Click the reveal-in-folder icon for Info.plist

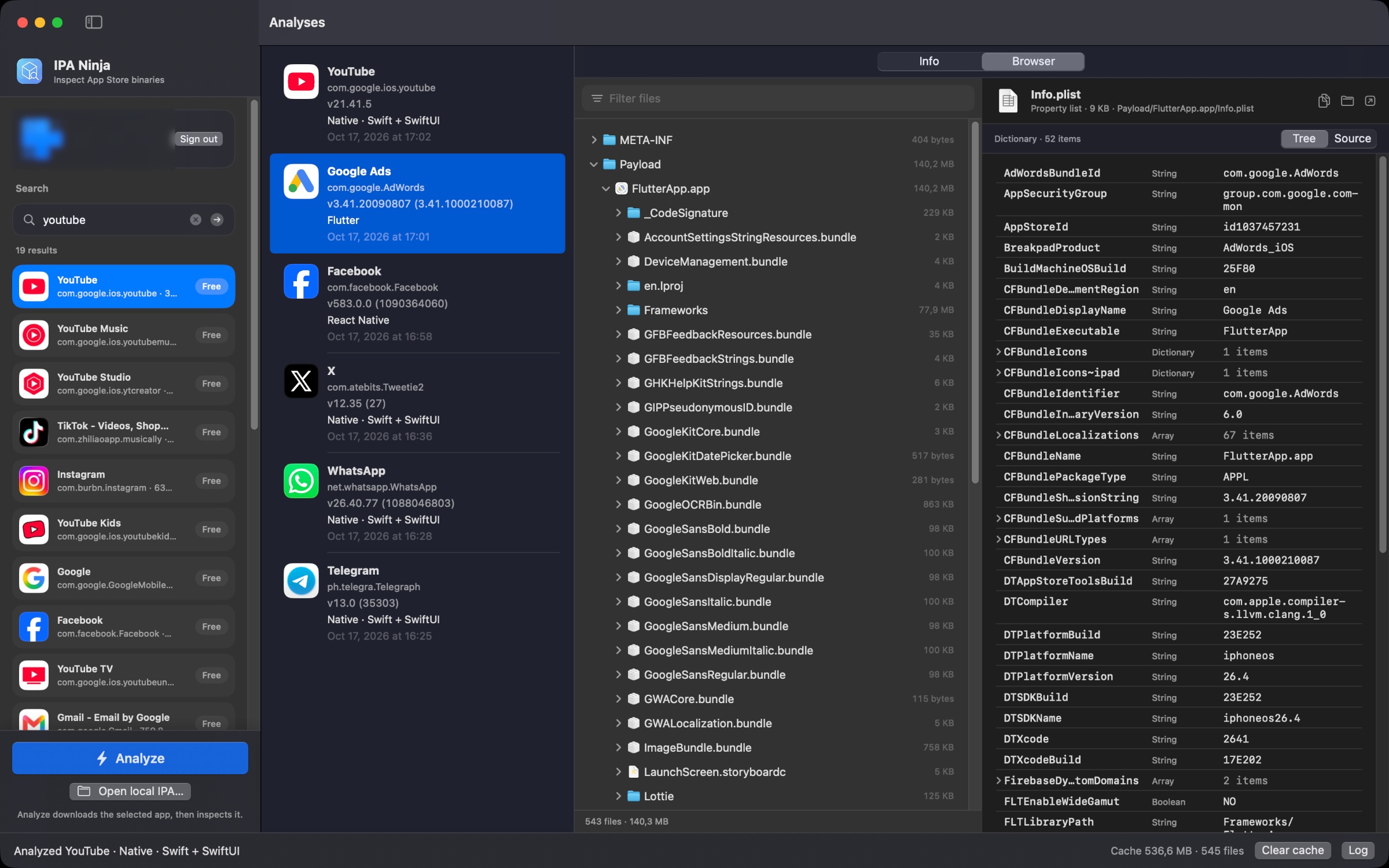tap(1347, 101)
